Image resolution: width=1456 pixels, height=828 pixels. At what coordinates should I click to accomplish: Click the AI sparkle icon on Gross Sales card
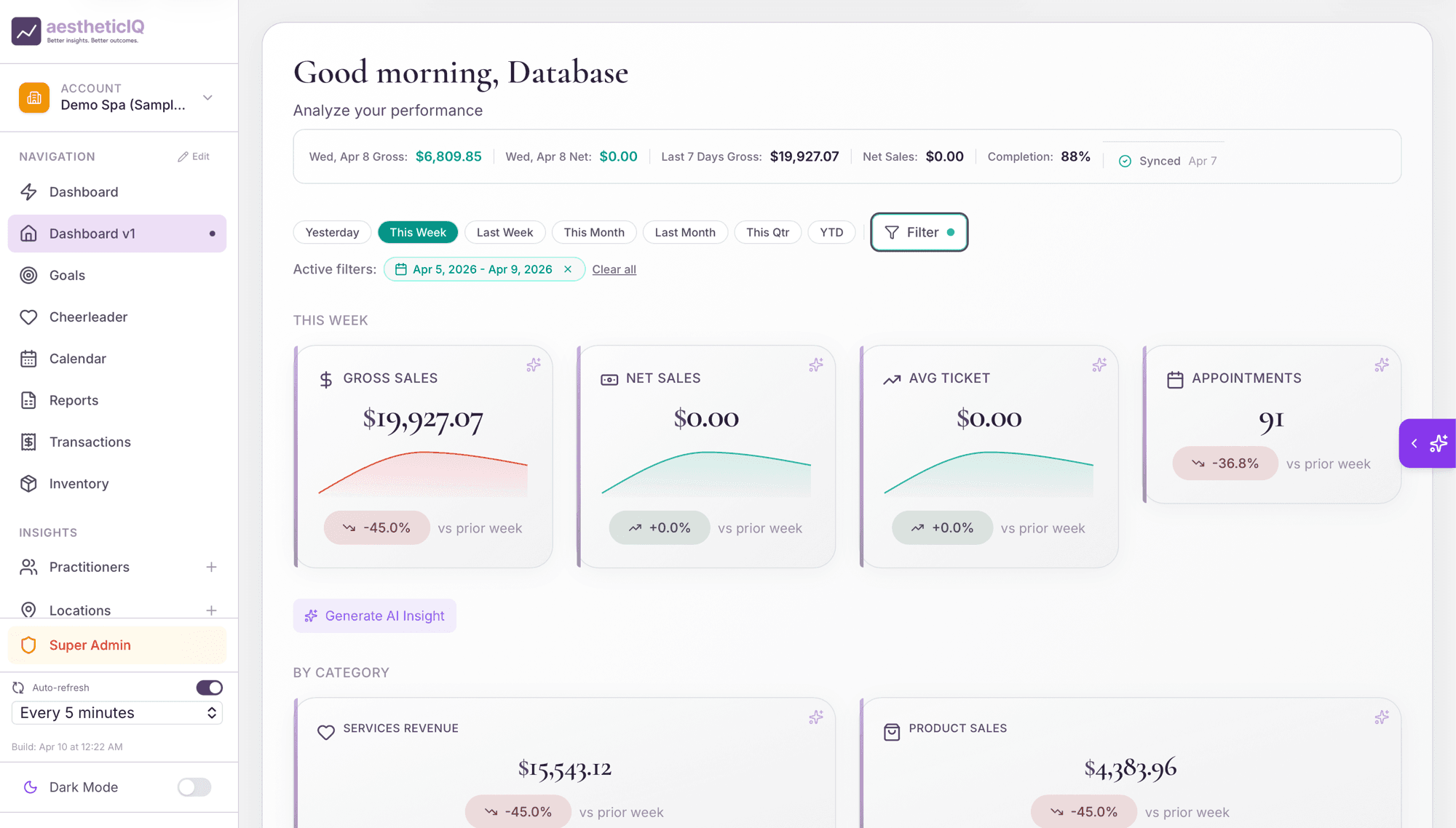tap(534, 365)
